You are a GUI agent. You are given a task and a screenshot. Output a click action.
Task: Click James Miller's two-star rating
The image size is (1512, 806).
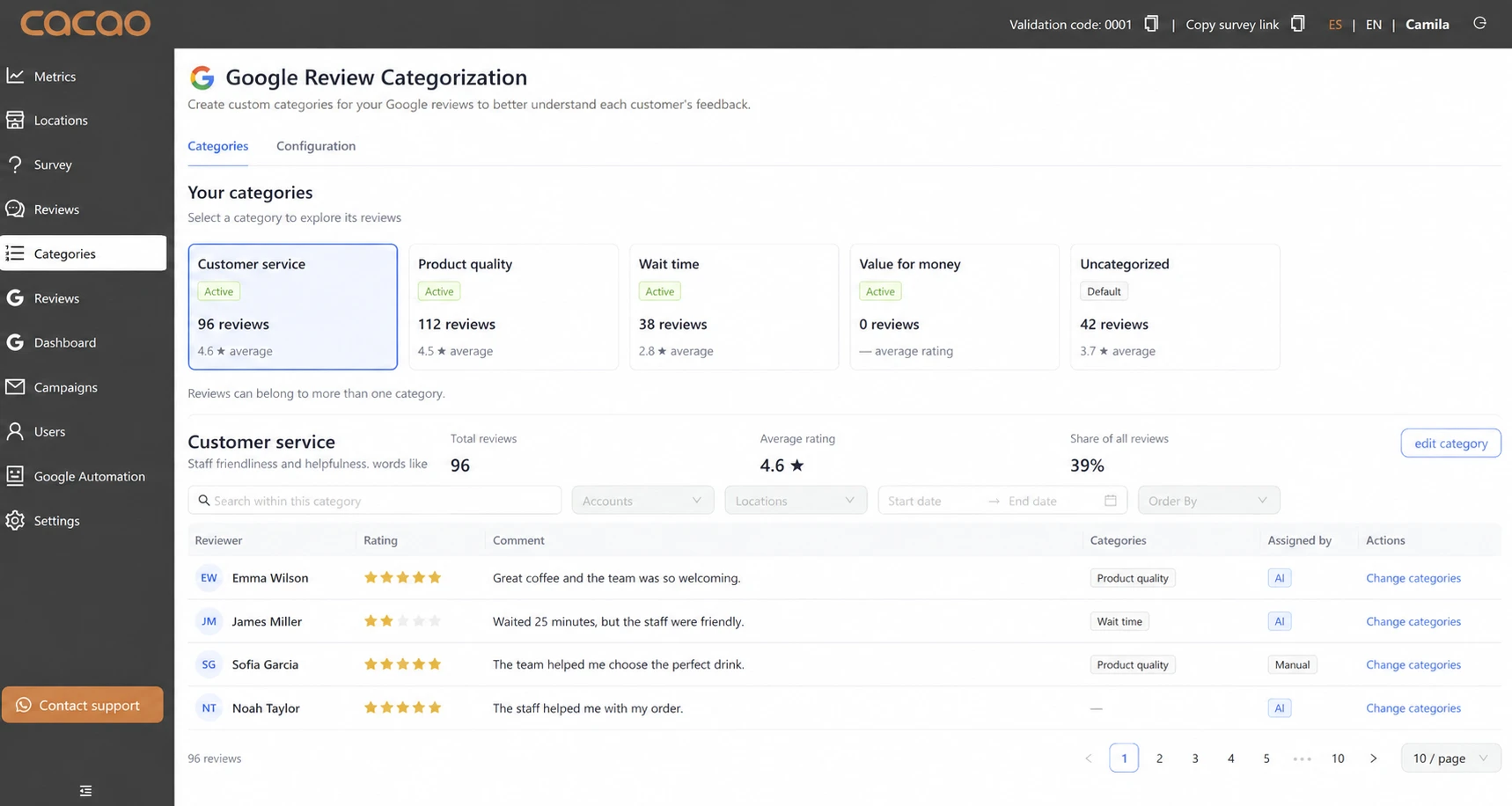pos(402,621)
